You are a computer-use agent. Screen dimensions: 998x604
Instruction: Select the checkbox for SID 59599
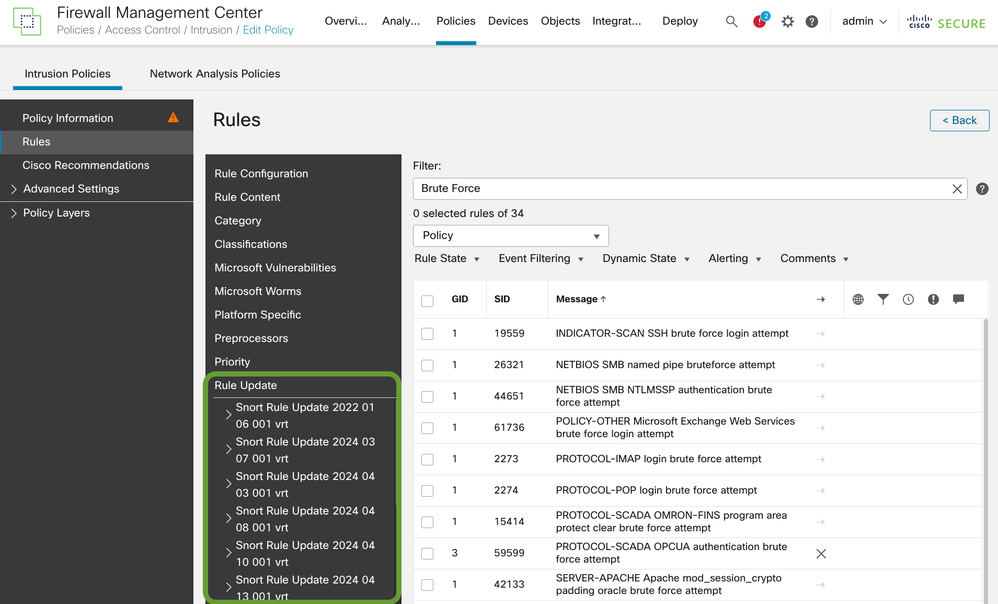click(427, 554)
